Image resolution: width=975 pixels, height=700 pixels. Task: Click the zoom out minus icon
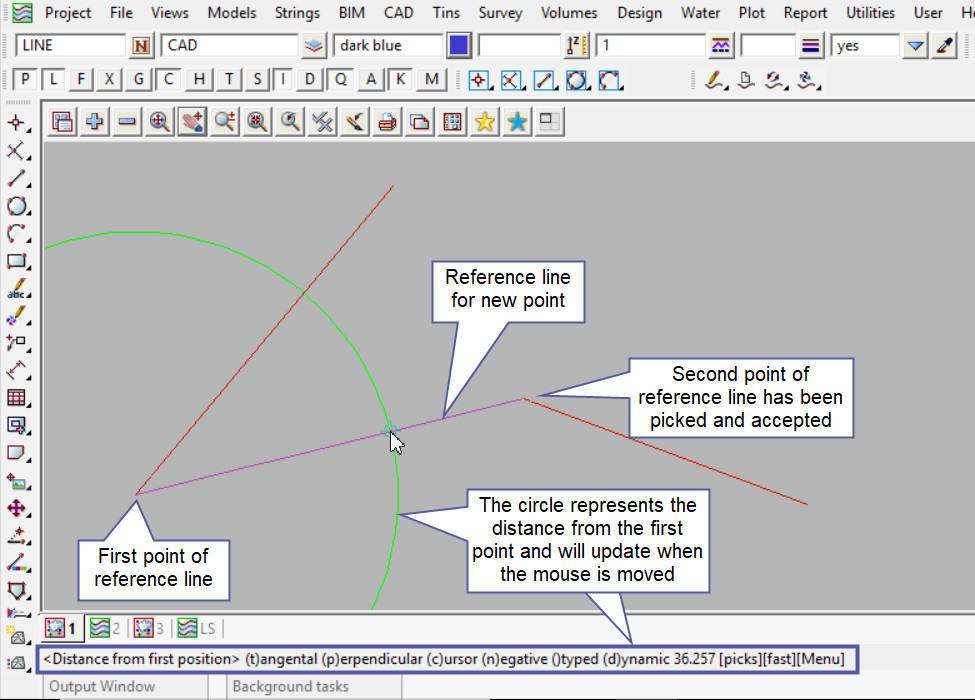point(127,122)
